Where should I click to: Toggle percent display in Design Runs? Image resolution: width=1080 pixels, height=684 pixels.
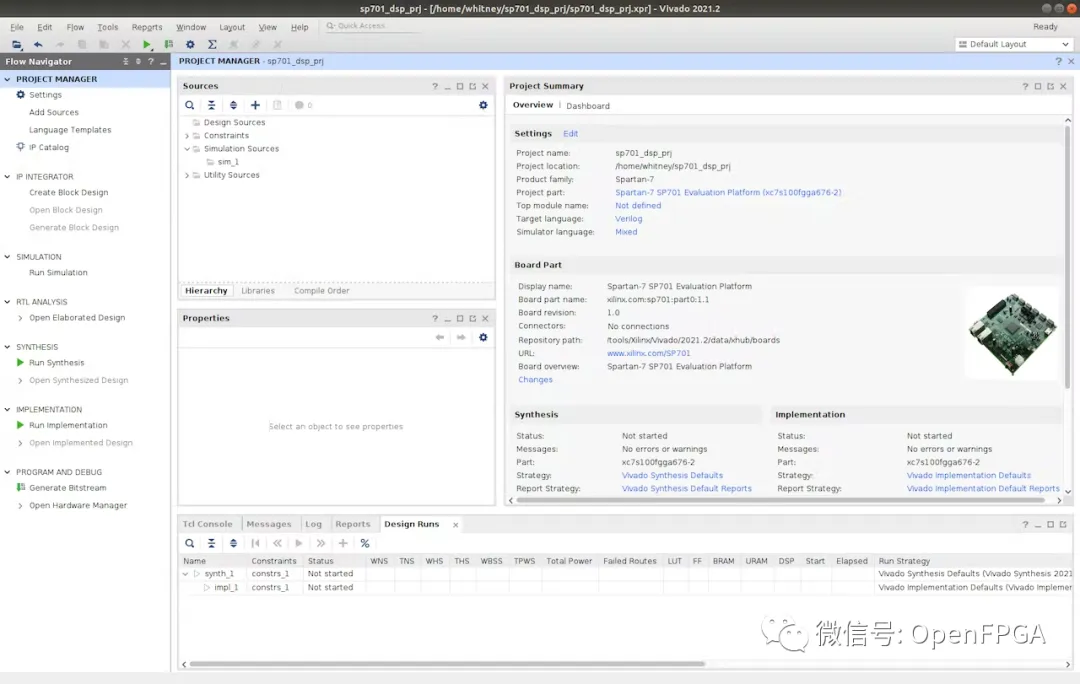365,543
